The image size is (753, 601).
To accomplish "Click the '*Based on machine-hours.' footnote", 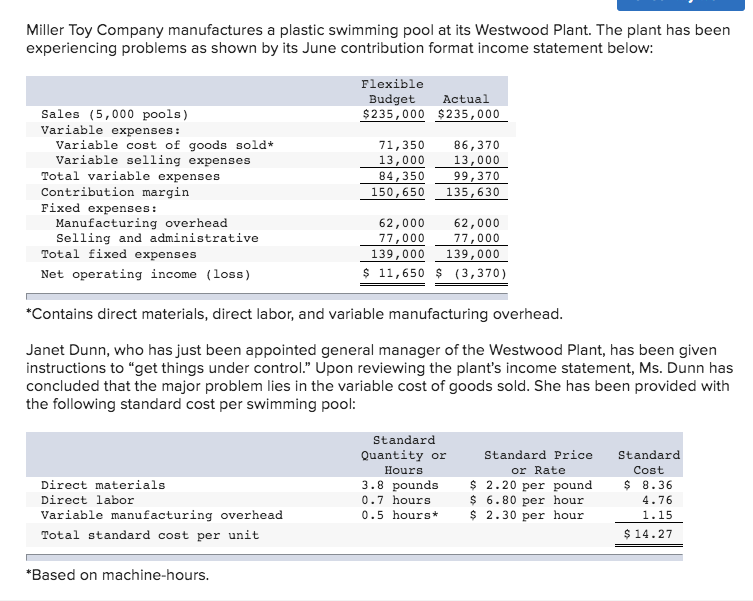I will 118,575.
